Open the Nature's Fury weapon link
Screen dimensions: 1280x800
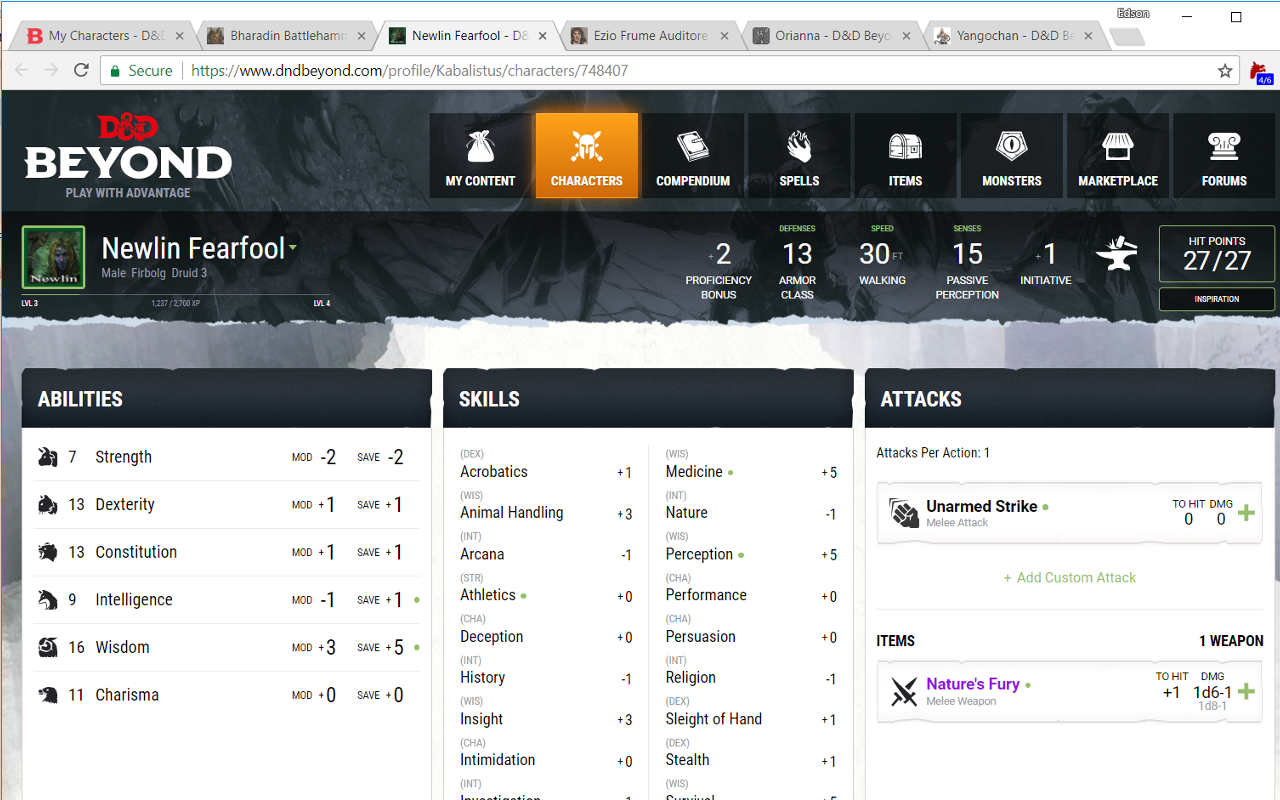click(973, 684)
